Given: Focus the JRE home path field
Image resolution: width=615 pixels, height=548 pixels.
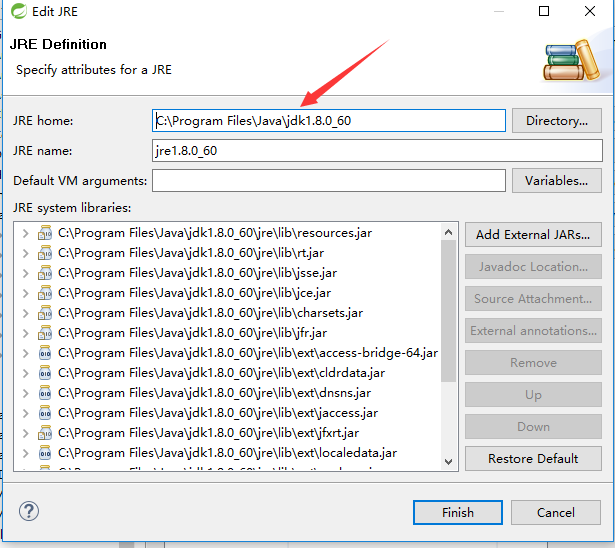Looking at the screenshot, I should tap(329, 120).
